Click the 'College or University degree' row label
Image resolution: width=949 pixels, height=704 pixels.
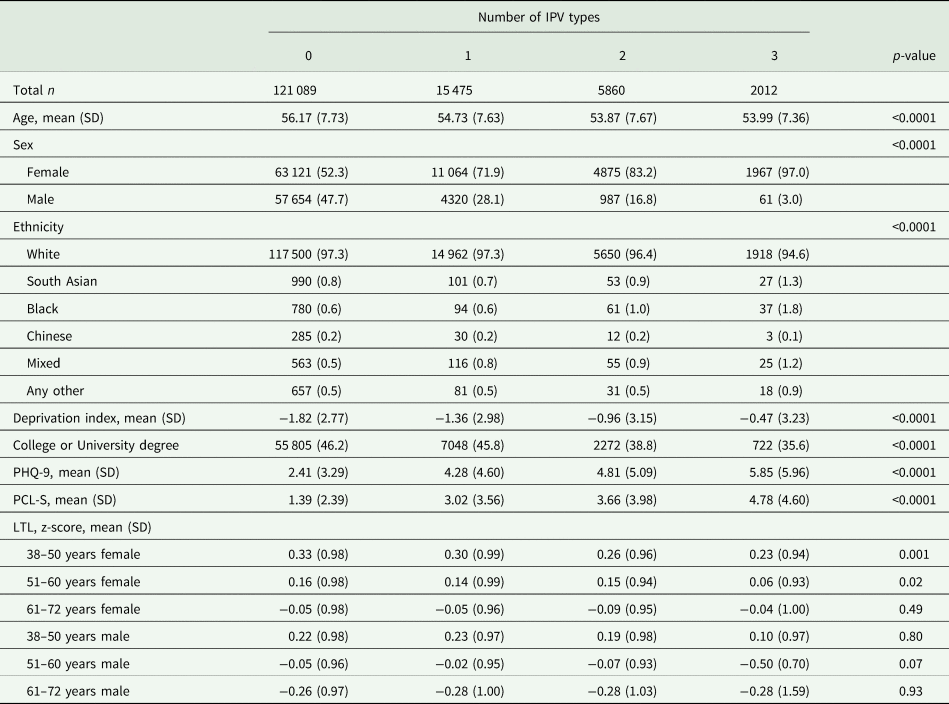pos(97,444)
